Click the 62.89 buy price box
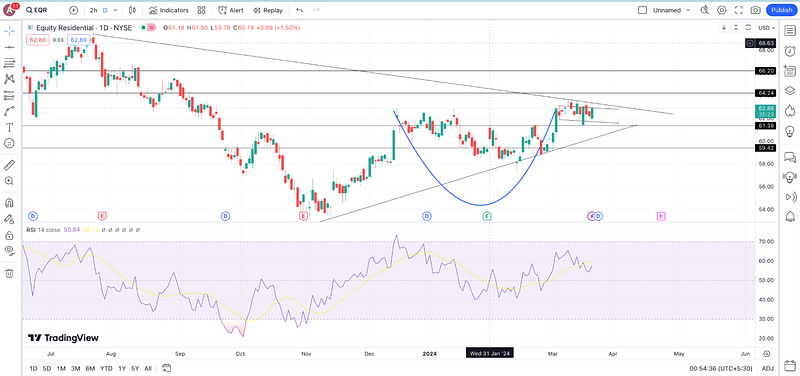800x376 pixels. click(x=79, y=40)
